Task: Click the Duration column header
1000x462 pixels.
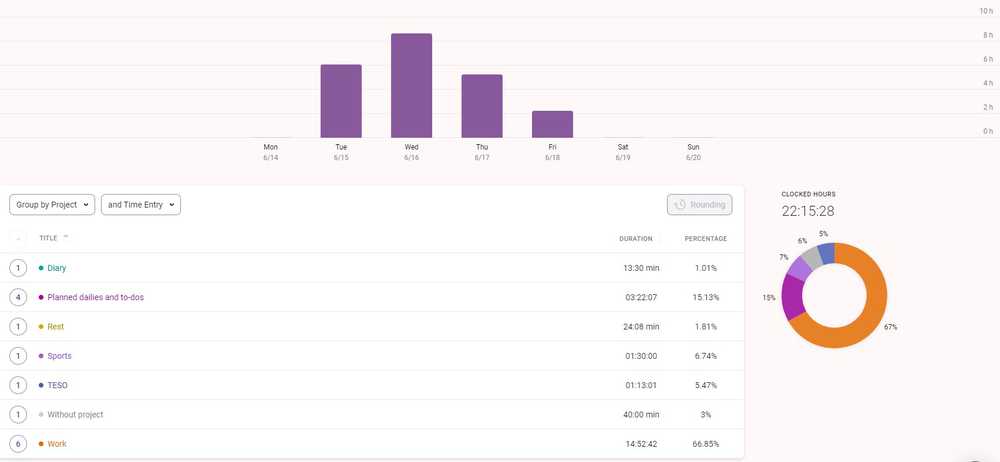Action: click(x=635, y=239)
